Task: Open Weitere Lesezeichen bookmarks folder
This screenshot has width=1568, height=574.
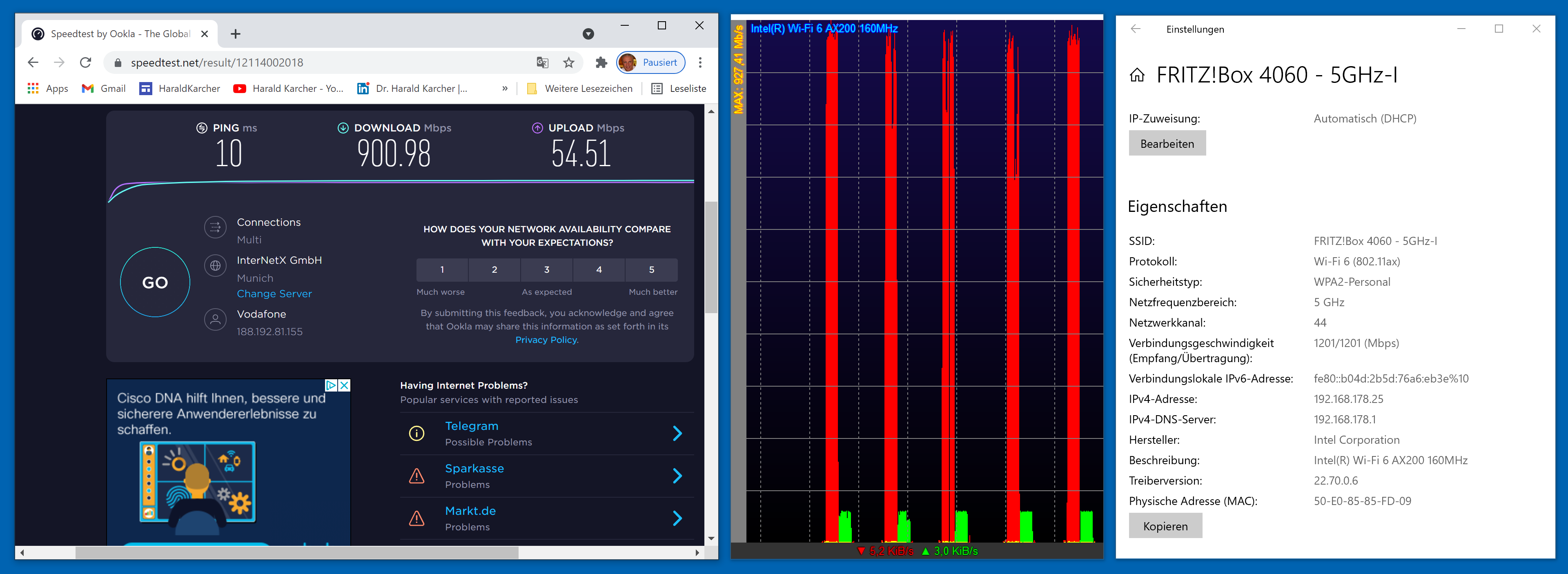Action: click(x=579, y=89)
